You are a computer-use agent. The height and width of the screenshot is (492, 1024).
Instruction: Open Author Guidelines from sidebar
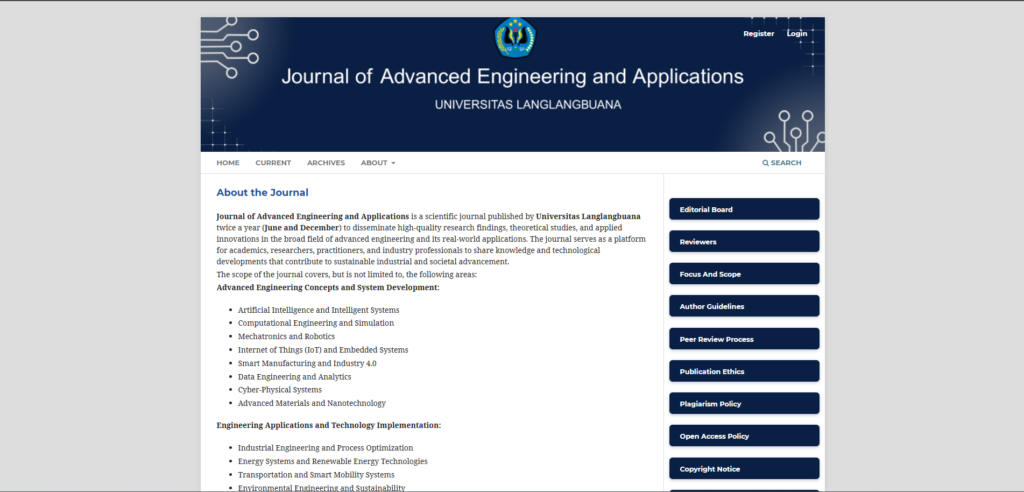[x=743, y=306]
